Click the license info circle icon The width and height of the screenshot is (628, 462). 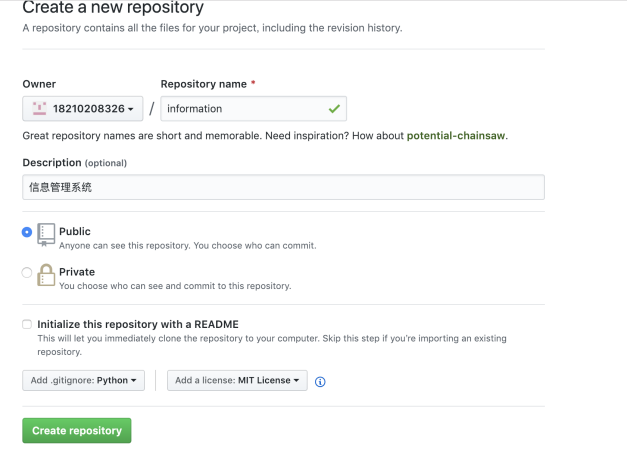point(320,382)
